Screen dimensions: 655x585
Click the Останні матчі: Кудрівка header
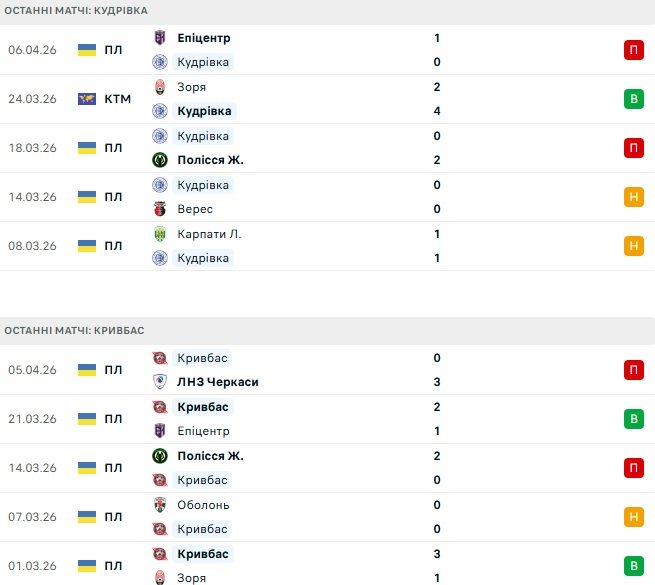[76, 10]
